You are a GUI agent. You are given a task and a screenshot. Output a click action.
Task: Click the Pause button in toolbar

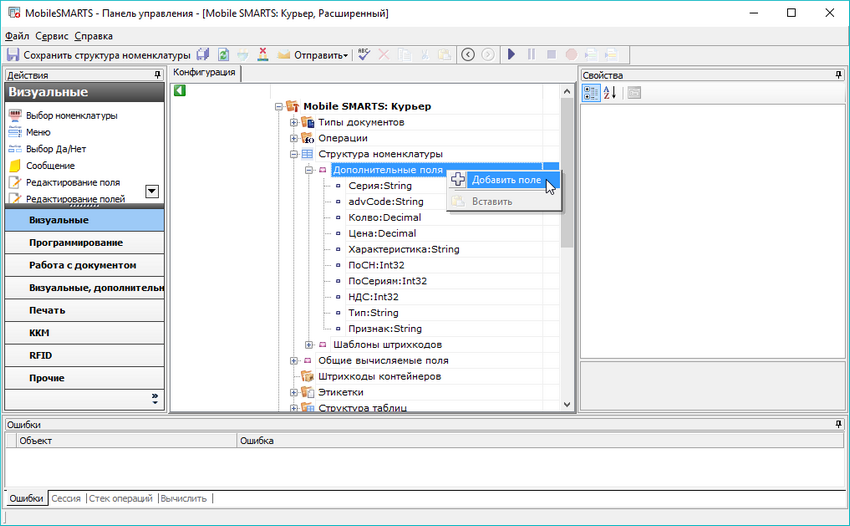click(x=531, y=55)
